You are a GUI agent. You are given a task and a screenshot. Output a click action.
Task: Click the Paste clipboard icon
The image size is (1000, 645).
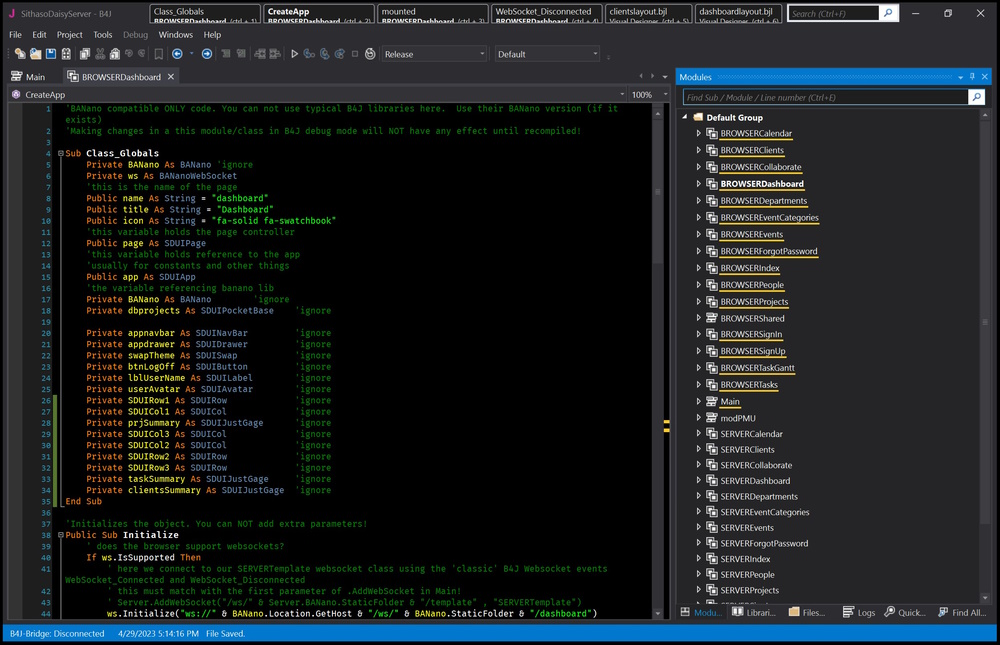click(115, 54)
